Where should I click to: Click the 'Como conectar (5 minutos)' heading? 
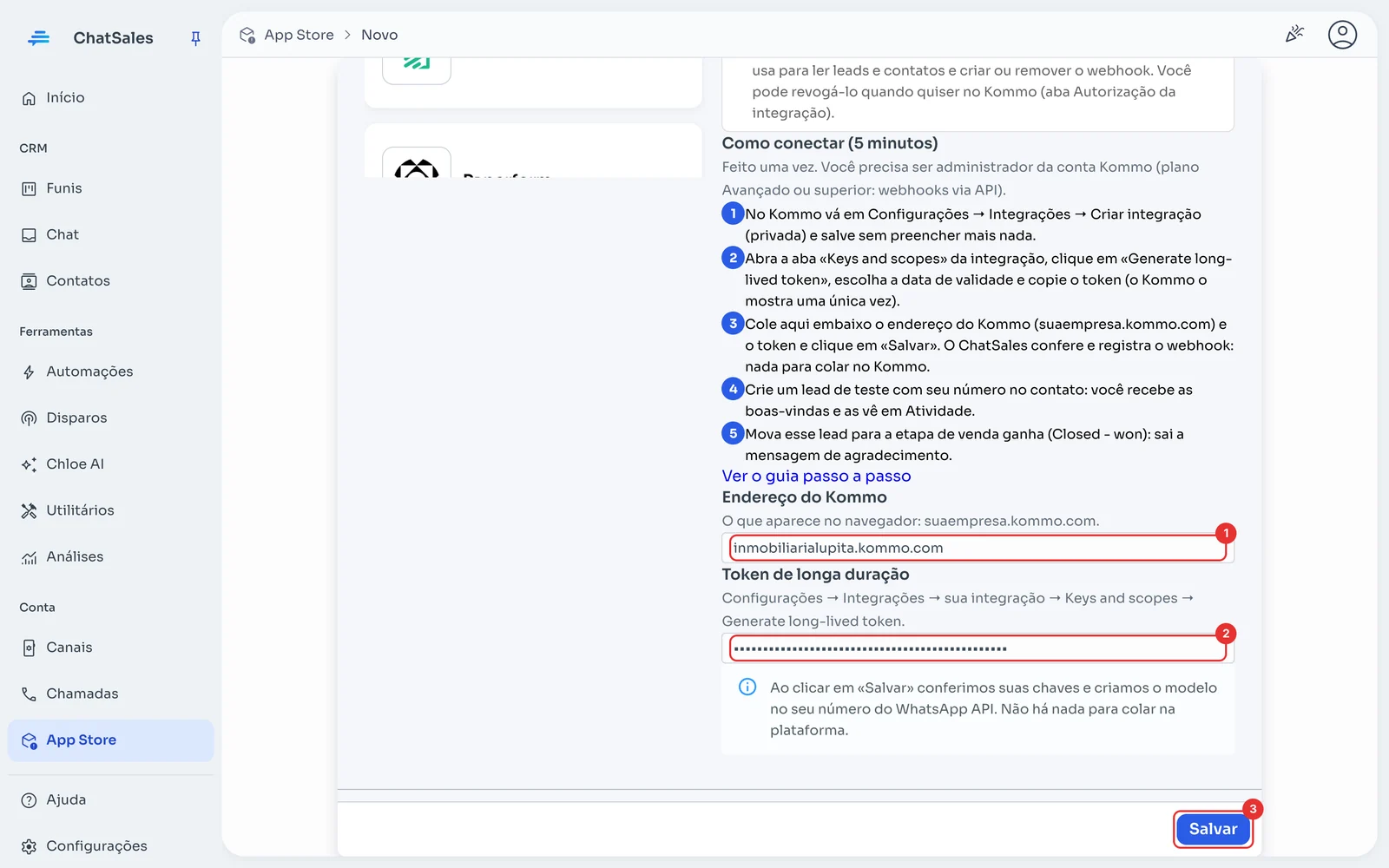point(830,143)
